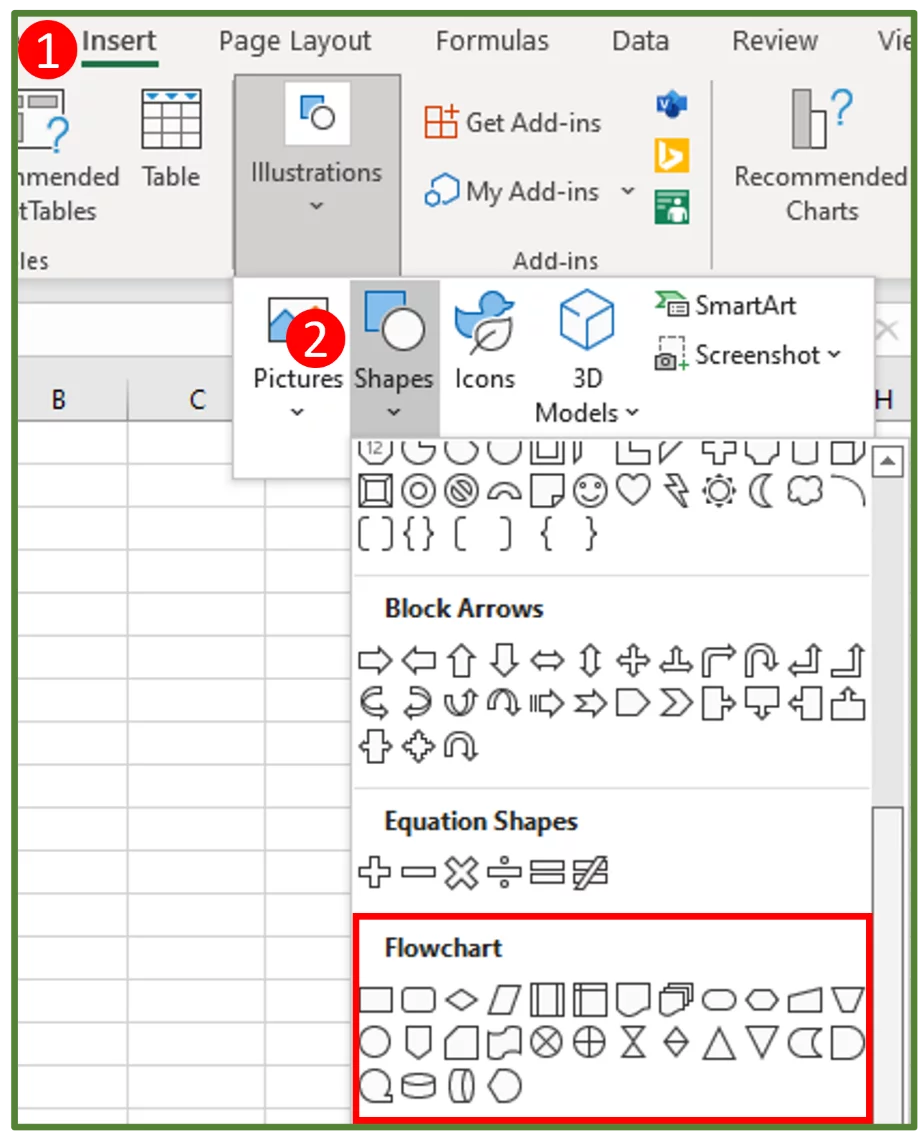Open the My Add-ins dropdown
Image resolution: width=918 pixels, height=1131 pixels.
tap(628, 191)
